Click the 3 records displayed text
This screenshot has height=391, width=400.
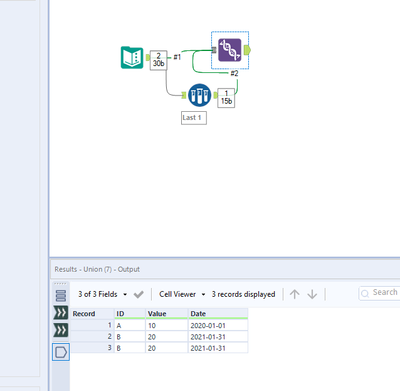tap(243, 294)
